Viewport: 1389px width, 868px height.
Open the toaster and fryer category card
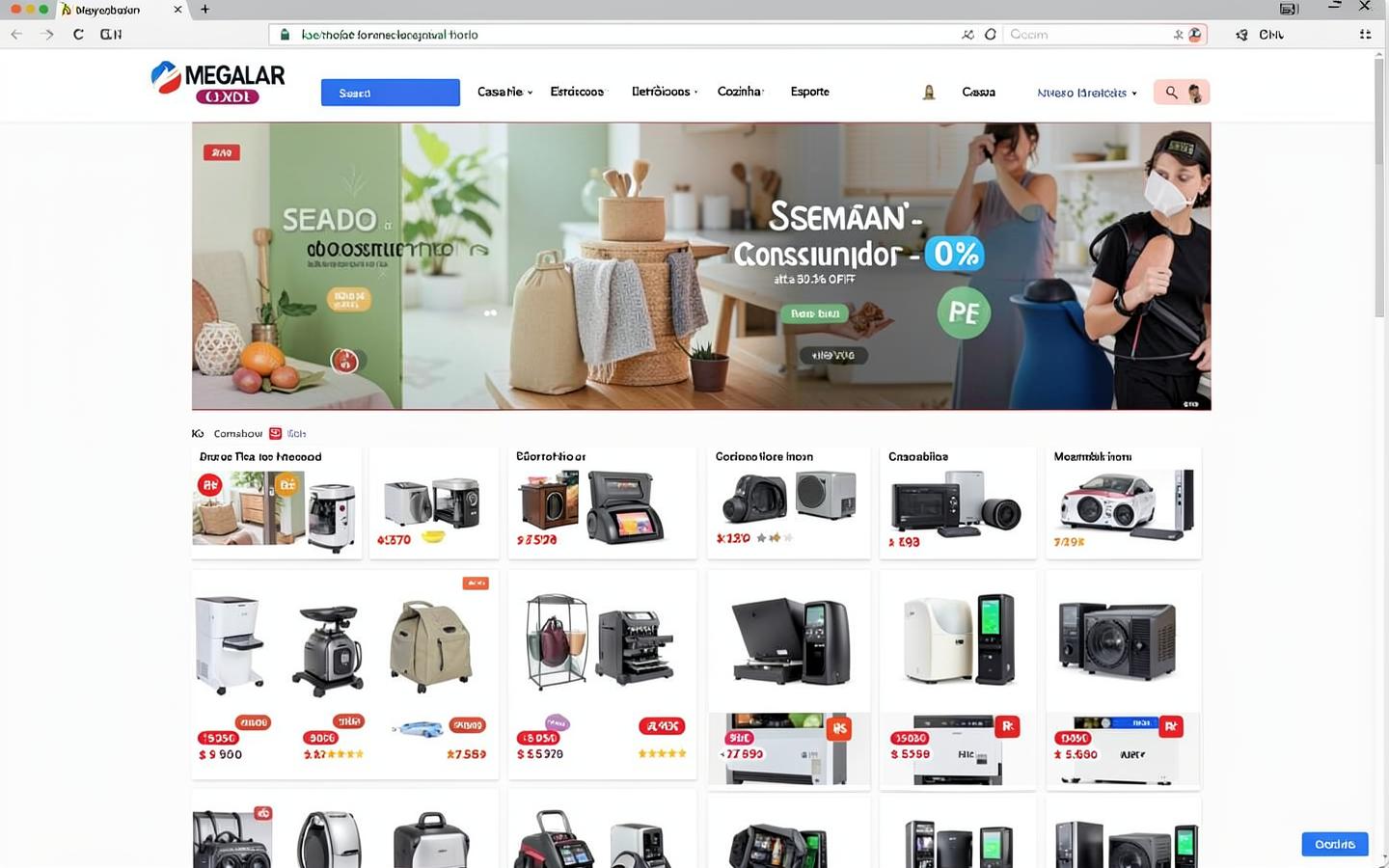coord(434,502)
